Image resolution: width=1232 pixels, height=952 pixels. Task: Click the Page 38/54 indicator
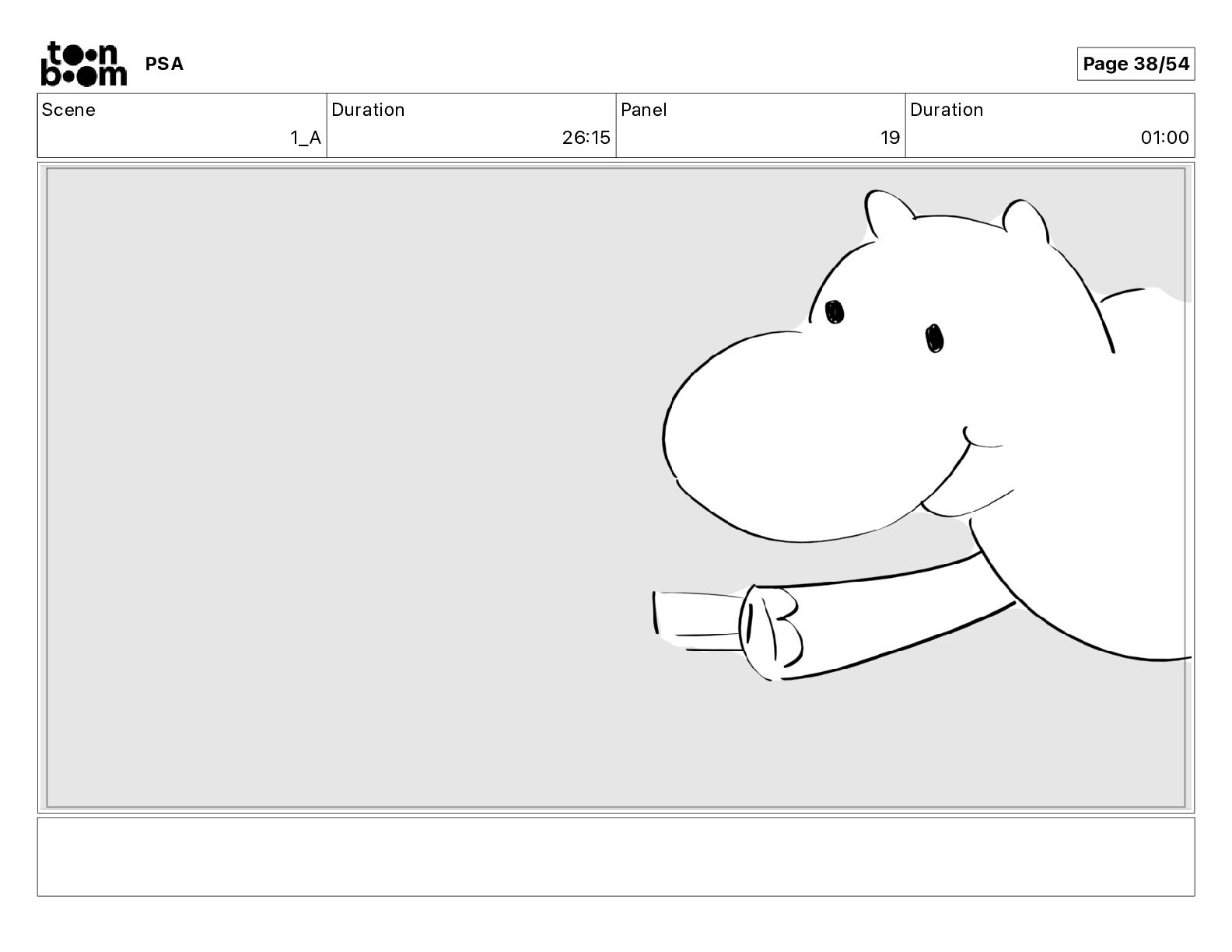1136,64
